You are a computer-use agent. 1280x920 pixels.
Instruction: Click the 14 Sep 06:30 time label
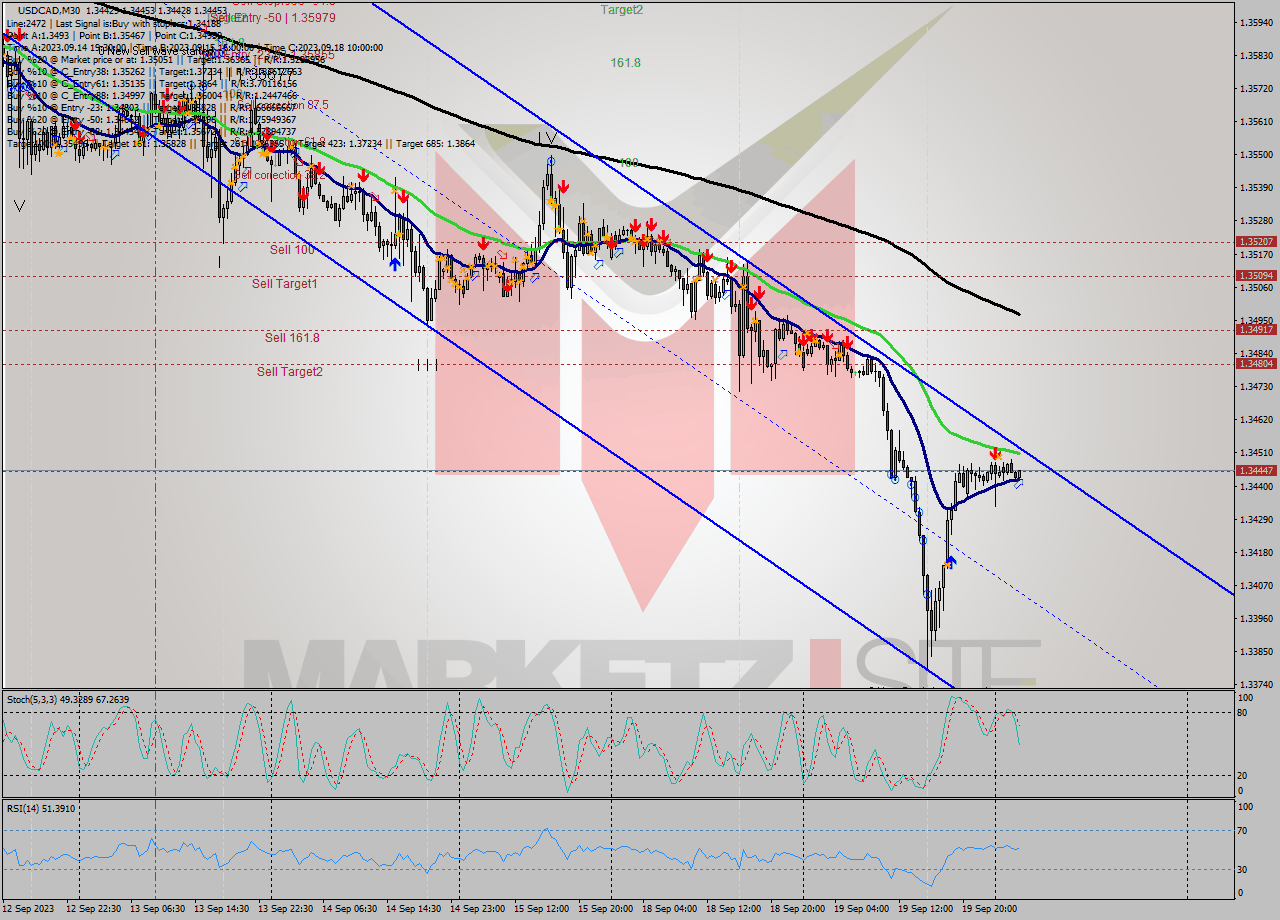pyautogui.click(x=350, y=909)
